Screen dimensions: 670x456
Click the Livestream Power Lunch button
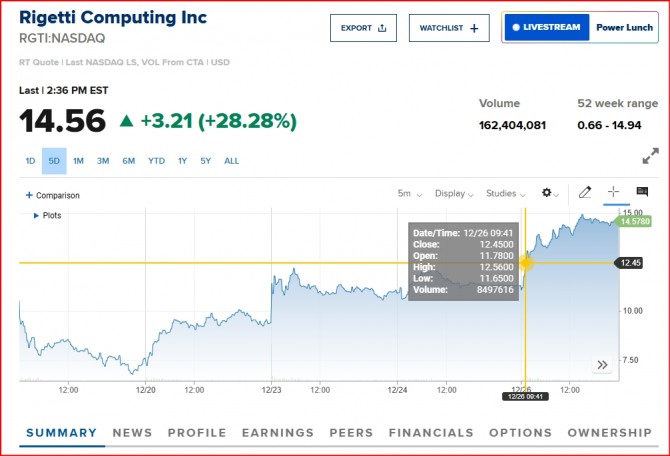coord(577,28)
